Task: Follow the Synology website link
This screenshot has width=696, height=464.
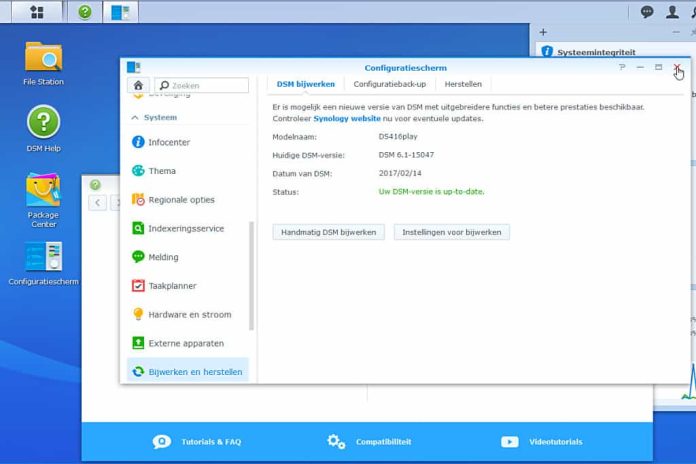Action: point(347,119)
